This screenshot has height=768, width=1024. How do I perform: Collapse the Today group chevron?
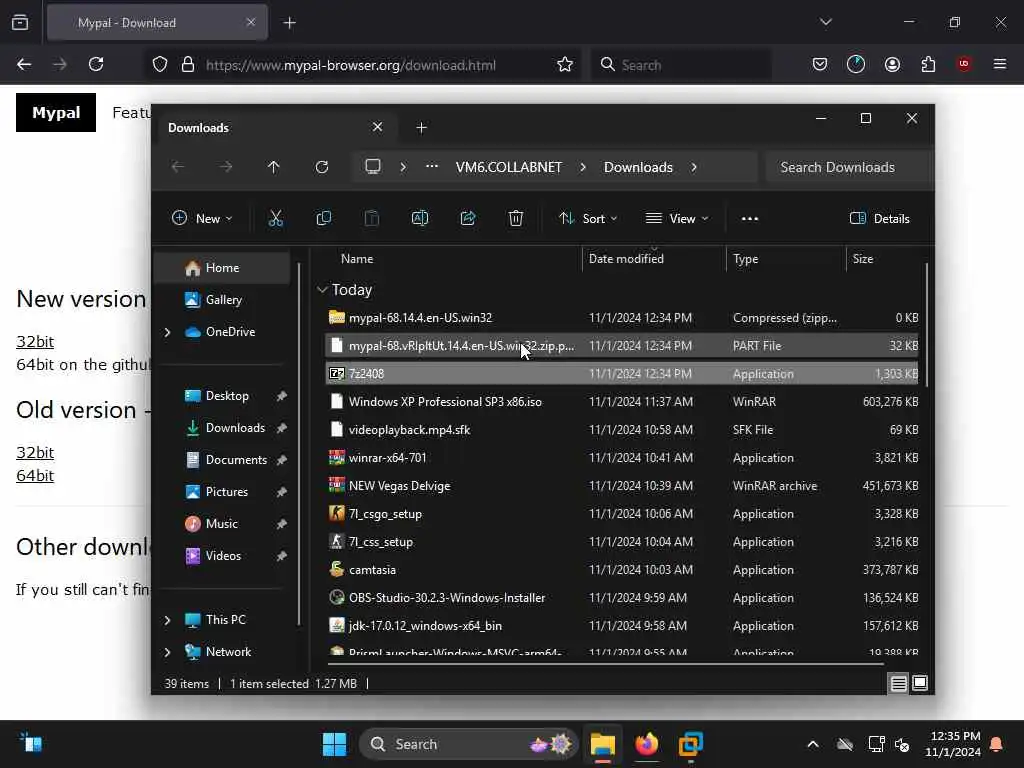coord(322,289)
